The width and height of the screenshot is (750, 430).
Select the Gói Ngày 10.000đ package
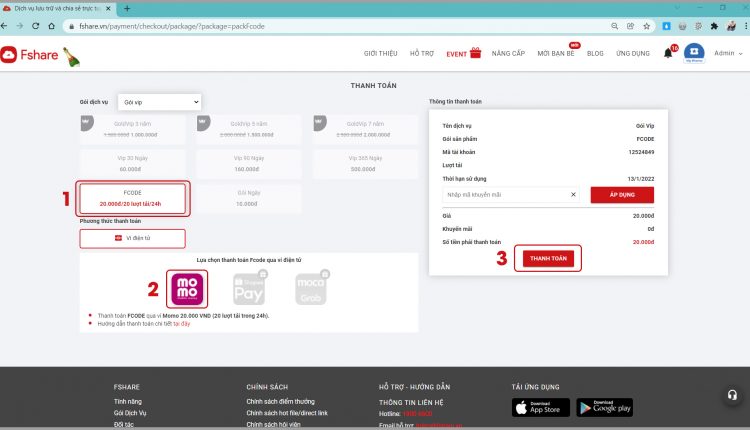pos(249,198)
